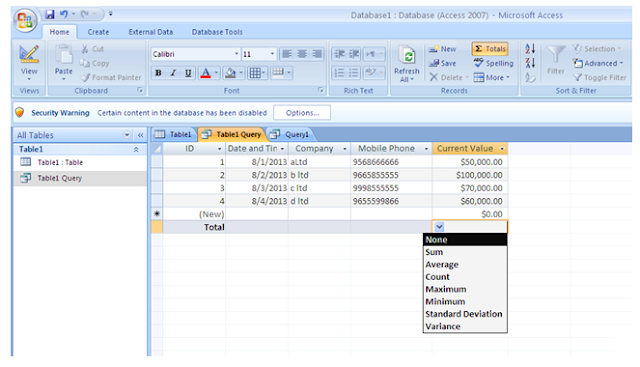
Task: Open the Current Value column header dropdown
Action: click(502, 149)
